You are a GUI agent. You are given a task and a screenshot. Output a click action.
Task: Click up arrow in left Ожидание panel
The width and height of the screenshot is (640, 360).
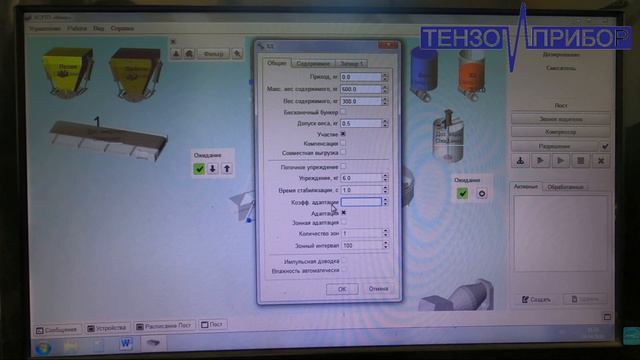click(x=227, y=169)
